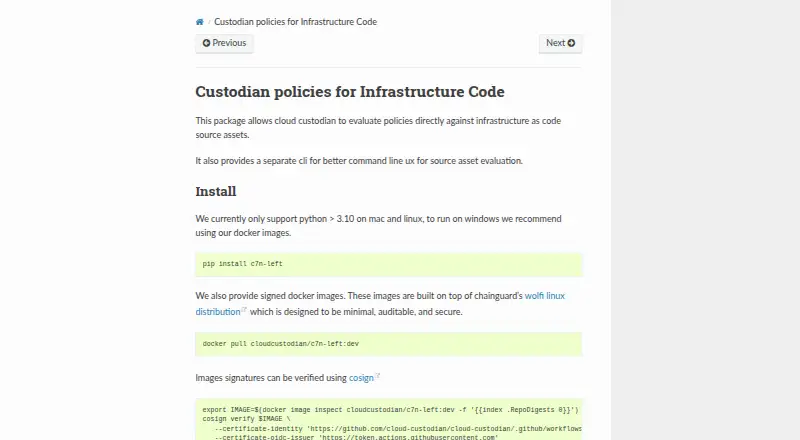Go to the Previous page
Viewport: 800px width, 440px height.
pyautogui.click(x=224, y=43)
